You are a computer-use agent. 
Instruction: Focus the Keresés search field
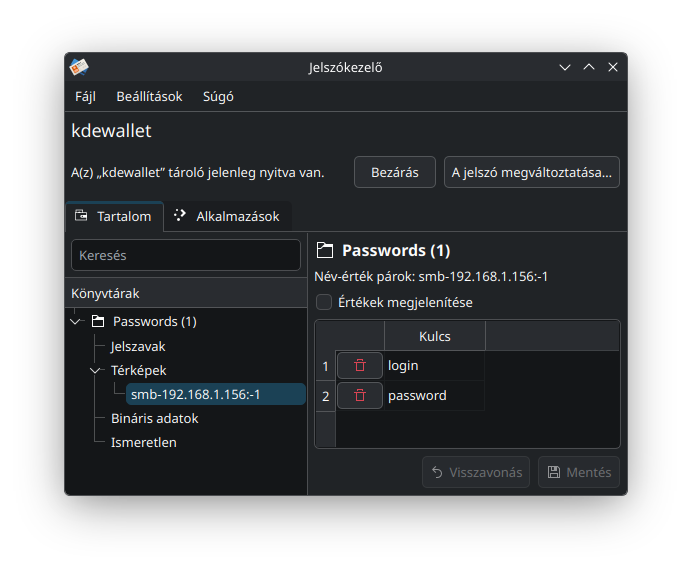pyautogui.click(x=186, y=255)
